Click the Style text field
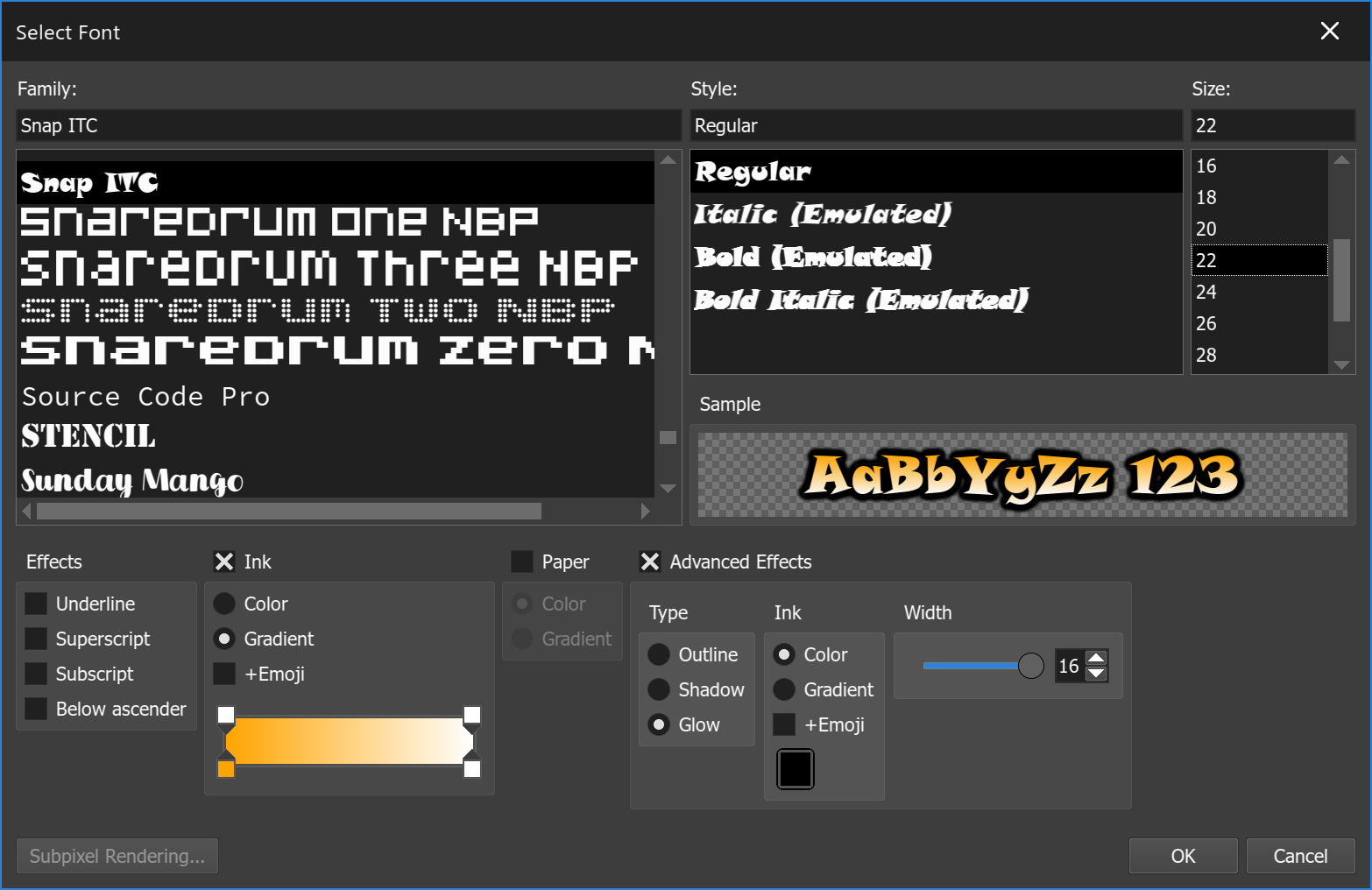The width and height of the screenshot is (1372, 890). 936,125
